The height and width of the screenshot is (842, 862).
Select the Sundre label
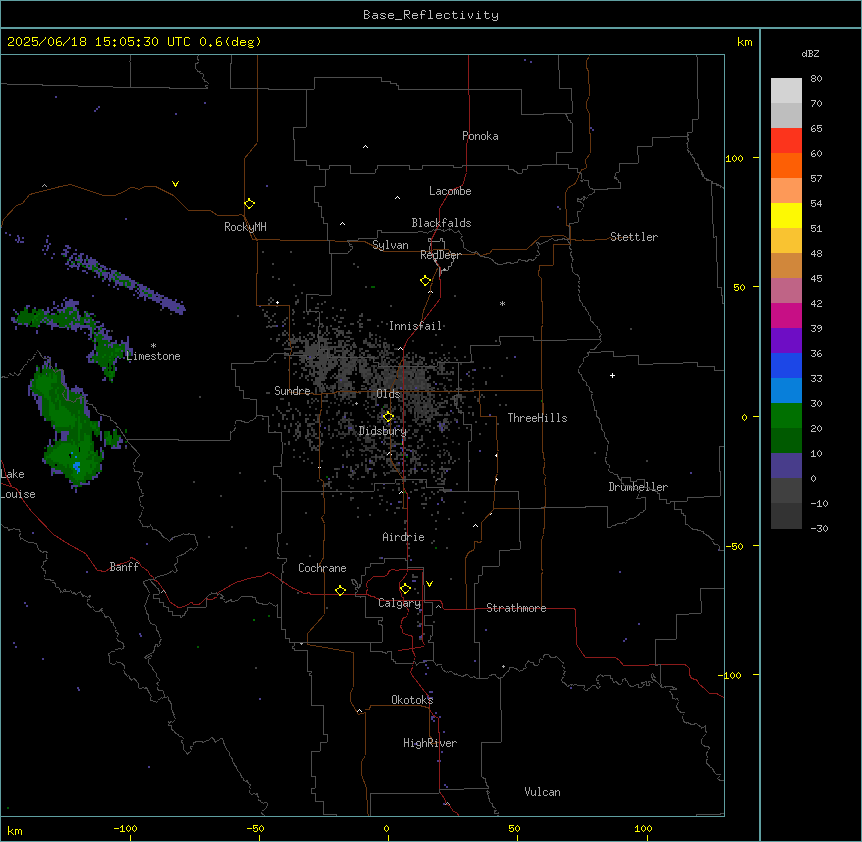(292, 391)
